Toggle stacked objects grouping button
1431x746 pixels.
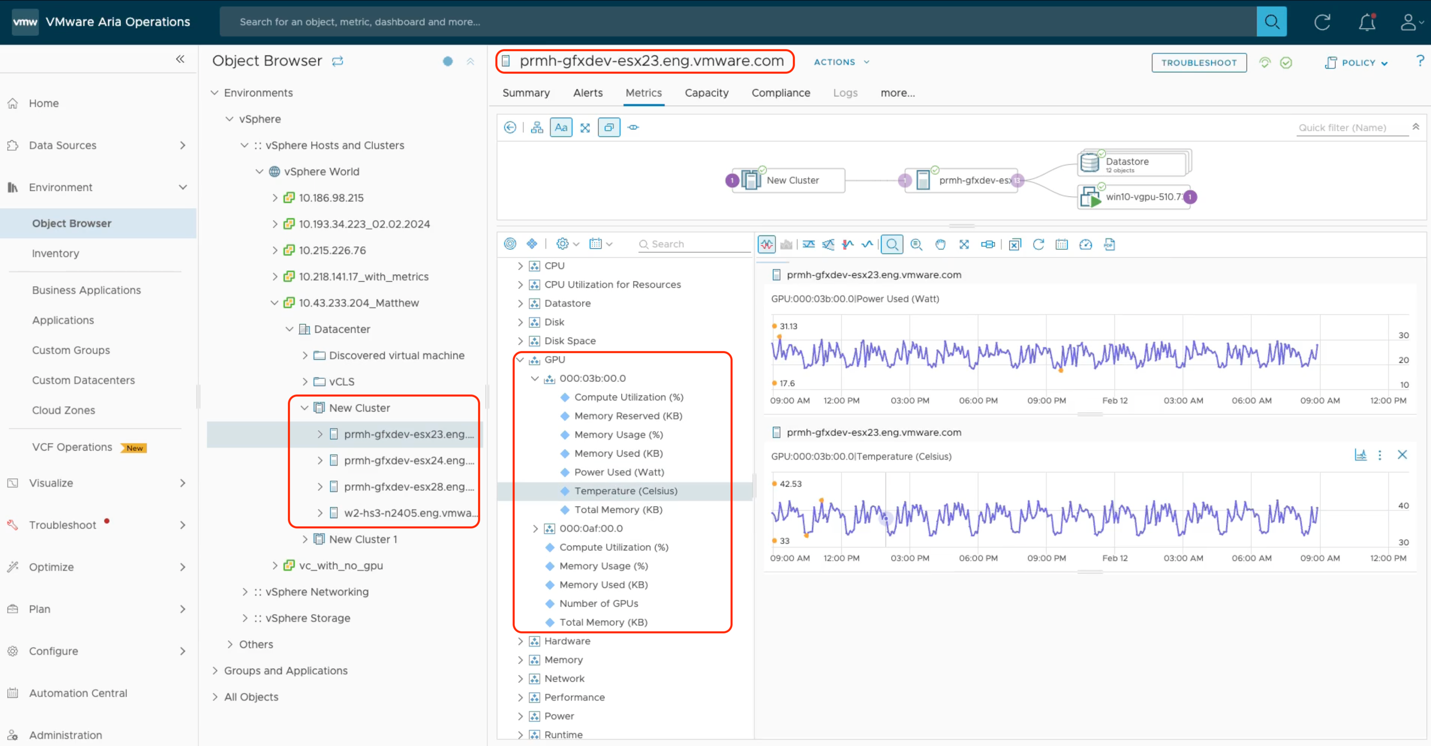[609, 127]
